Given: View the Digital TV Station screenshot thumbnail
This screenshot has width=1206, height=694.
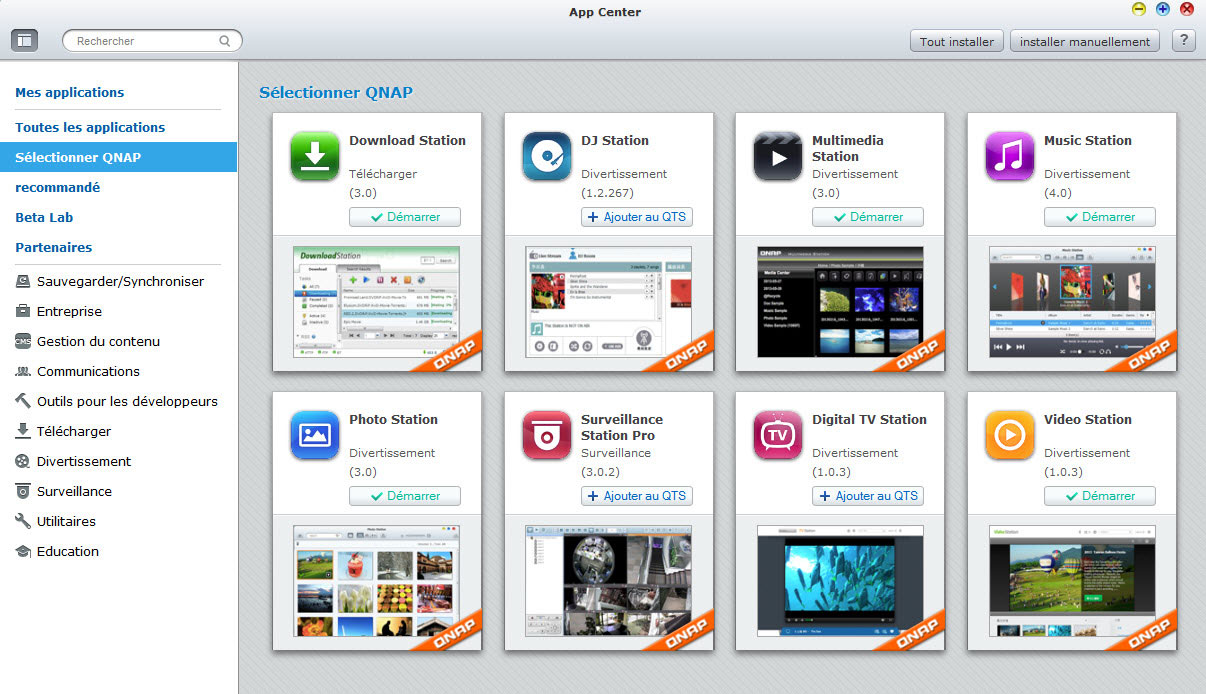Looking at the screenshot, I should coord(840,581).
